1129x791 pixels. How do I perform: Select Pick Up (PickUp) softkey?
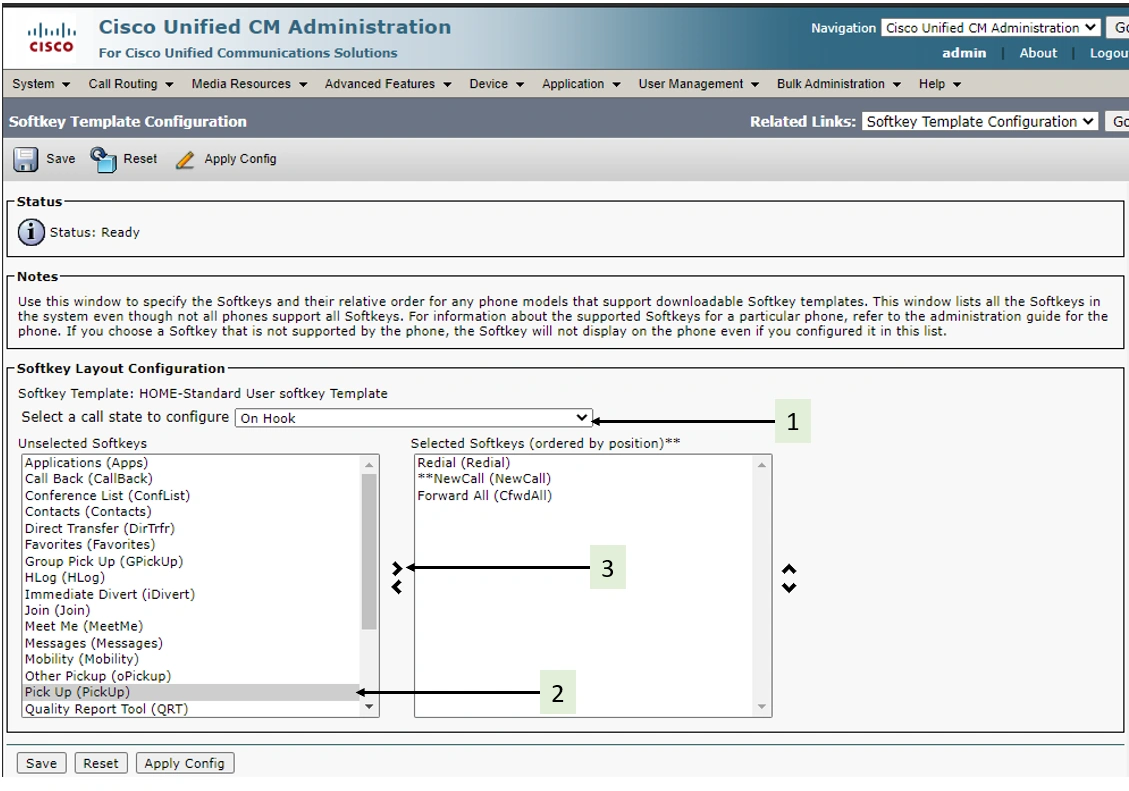191,692
